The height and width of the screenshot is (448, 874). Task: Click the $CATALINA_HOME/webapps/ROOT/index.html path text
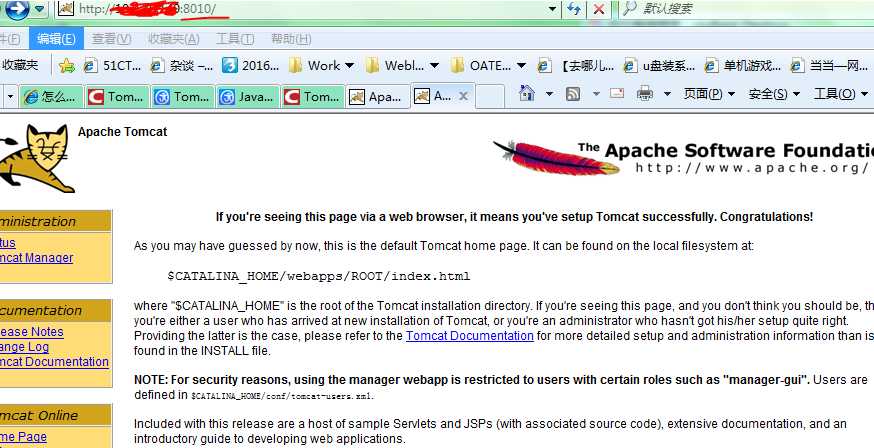point(318,276)
